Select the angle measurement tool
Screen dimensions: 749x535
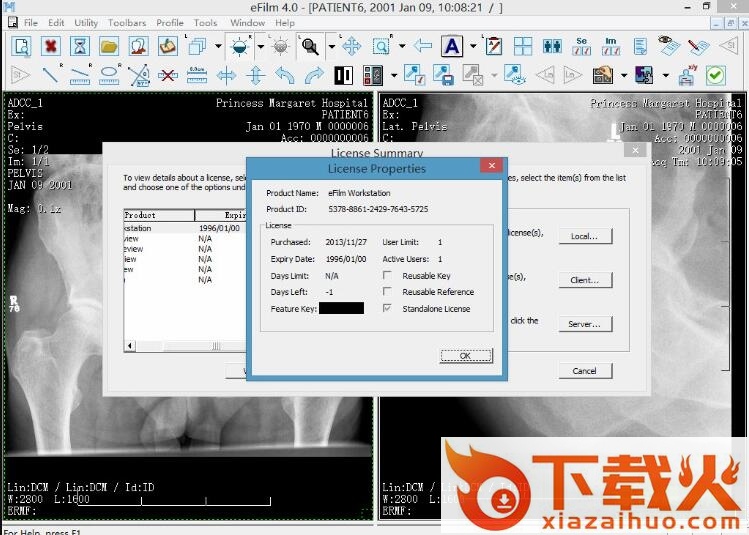click(x=139, y=75)
